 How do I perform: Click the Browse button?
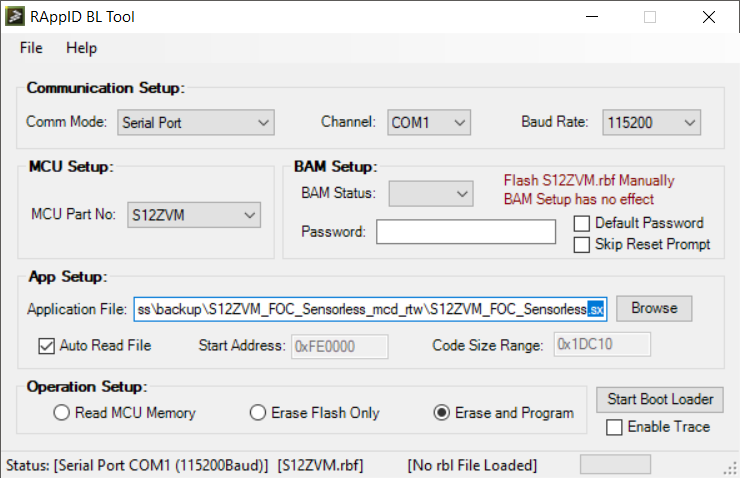(654, 308)
